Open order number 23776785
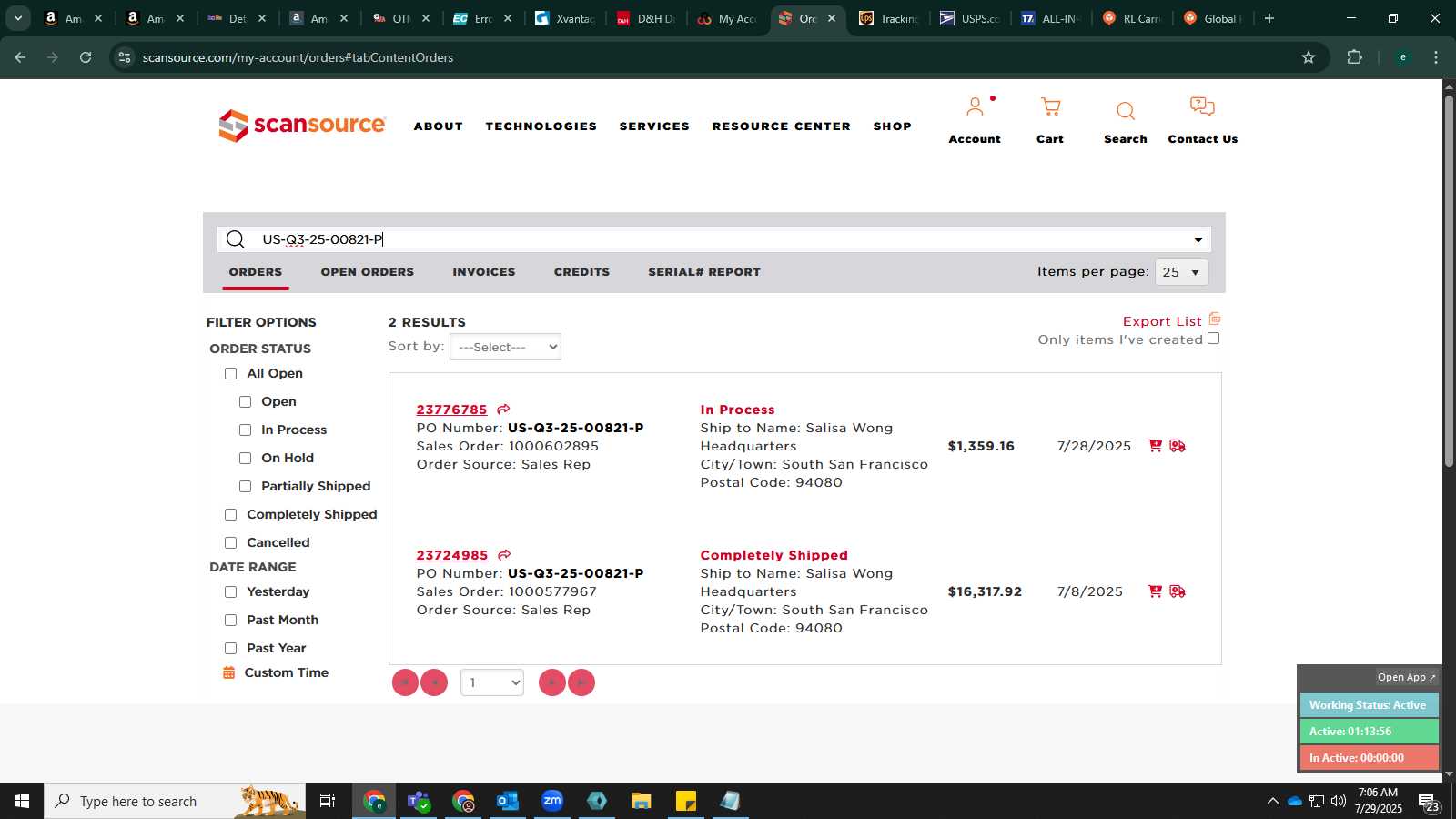The image size is (1456, 819). click(x=452, y=409)
